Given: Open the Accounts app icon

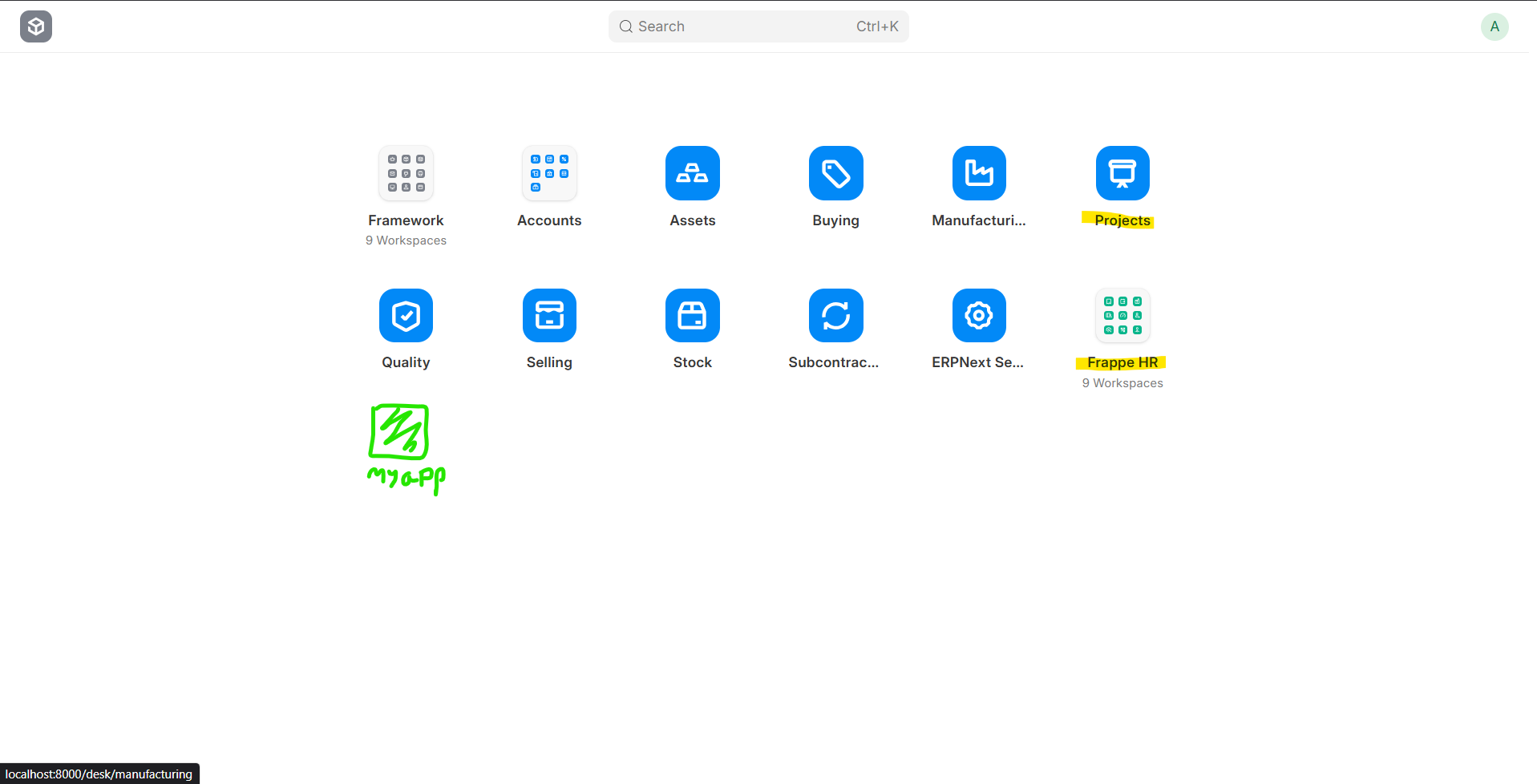Looking at the screenshot, I should pos(549,173).
